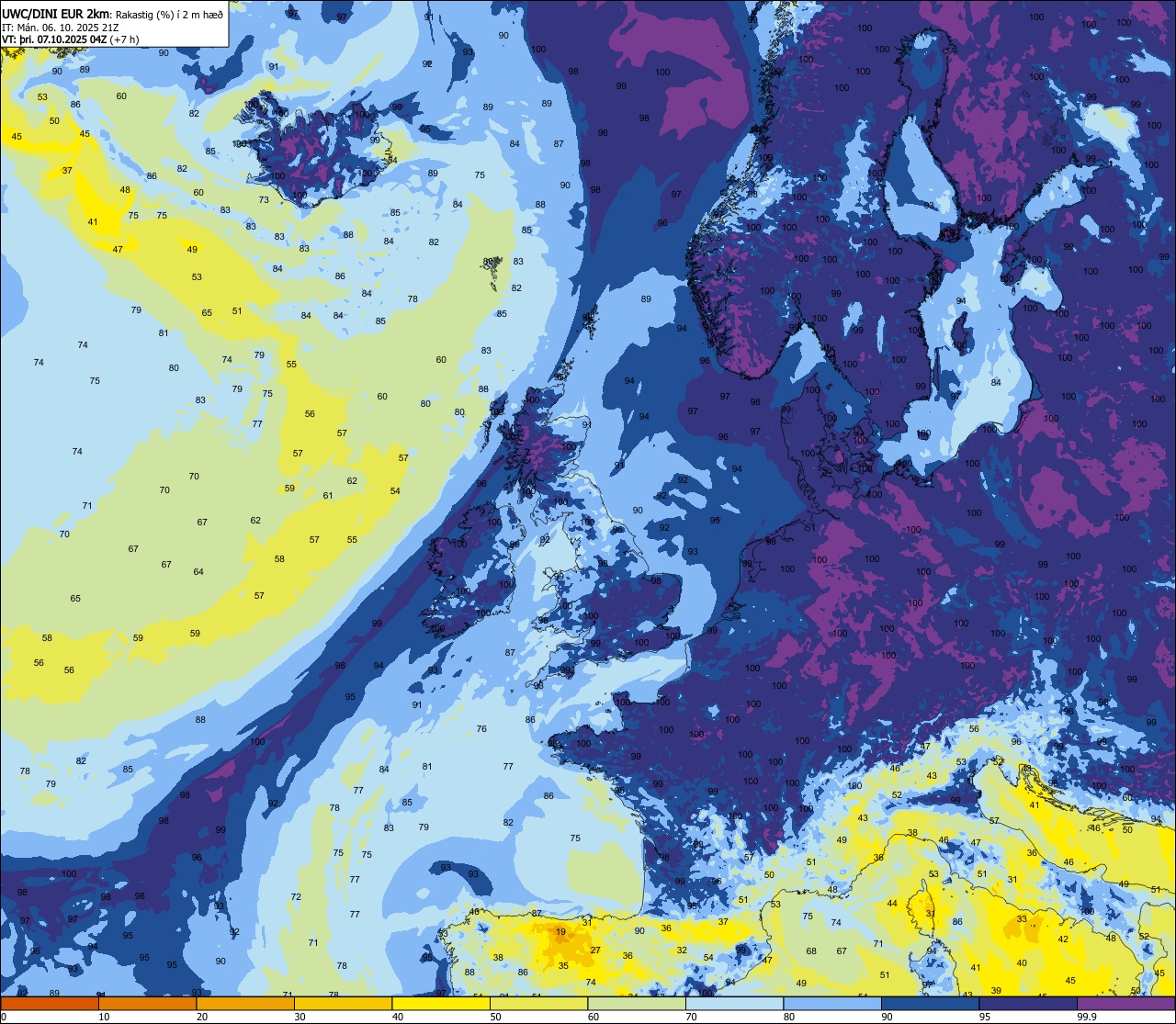Click the legend tick label '10'

pos(104,1017)
